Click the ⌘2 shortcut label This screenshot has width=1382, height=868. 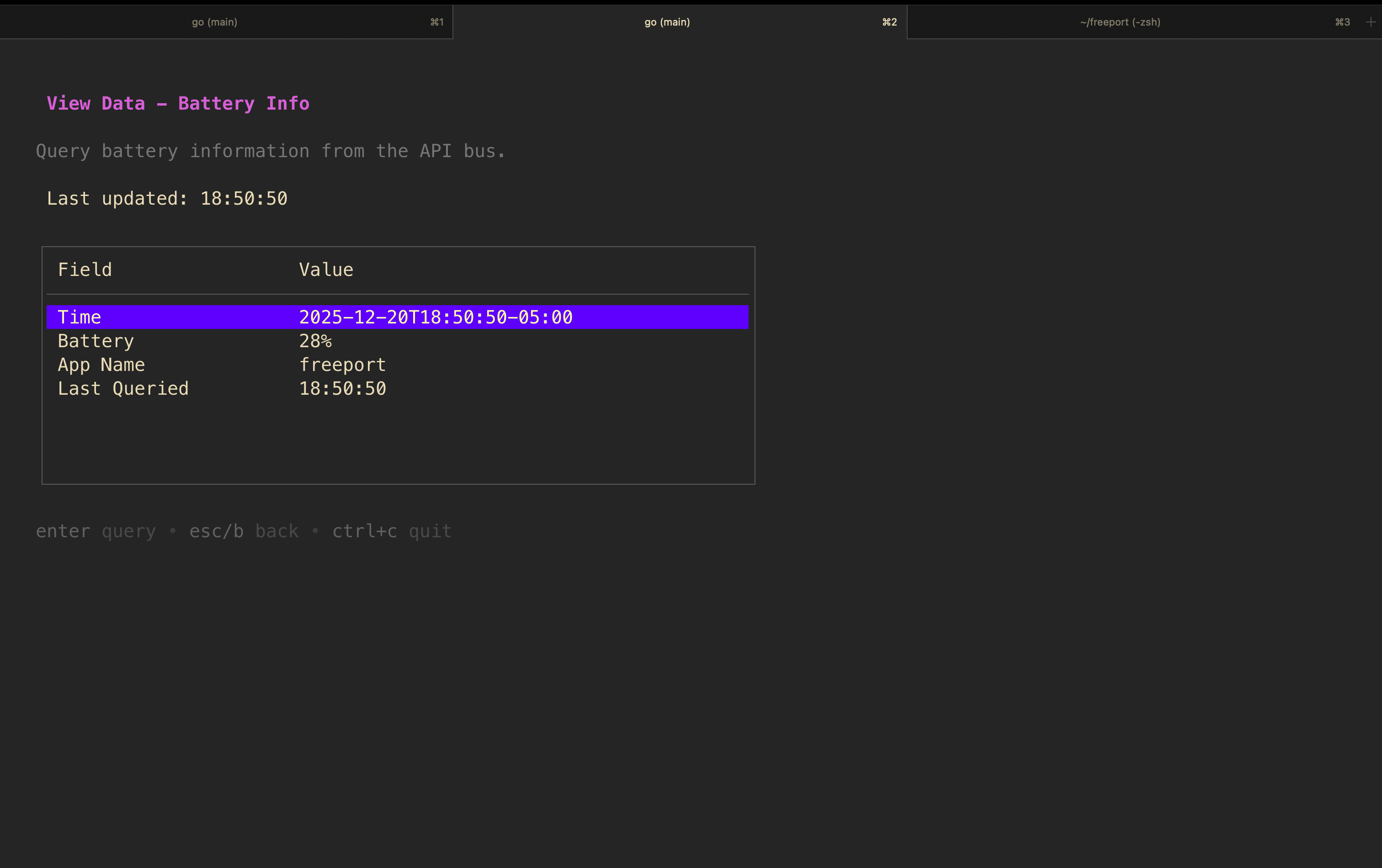(x=889, y=22)
